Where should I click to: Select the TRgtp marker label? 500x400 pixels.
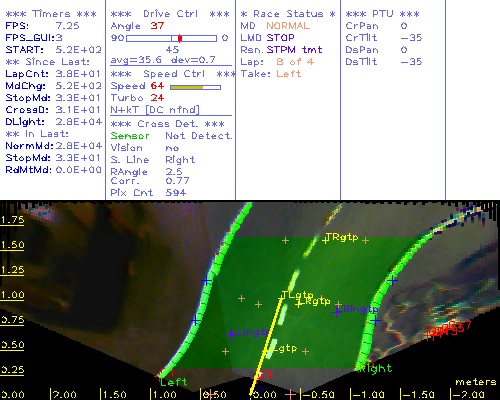pos(342,237)
